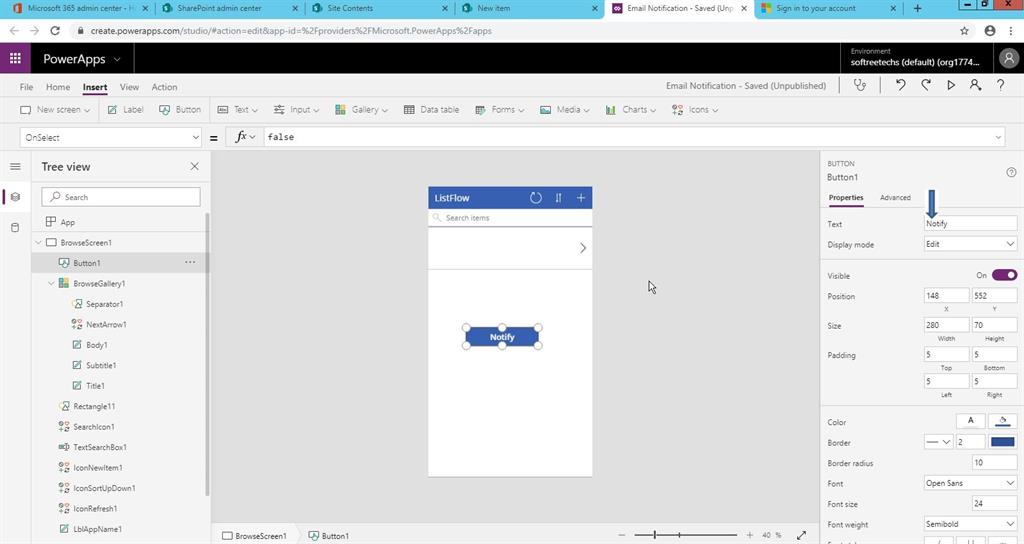
Task: Close the Tree view panel
Action: point(195,167)
